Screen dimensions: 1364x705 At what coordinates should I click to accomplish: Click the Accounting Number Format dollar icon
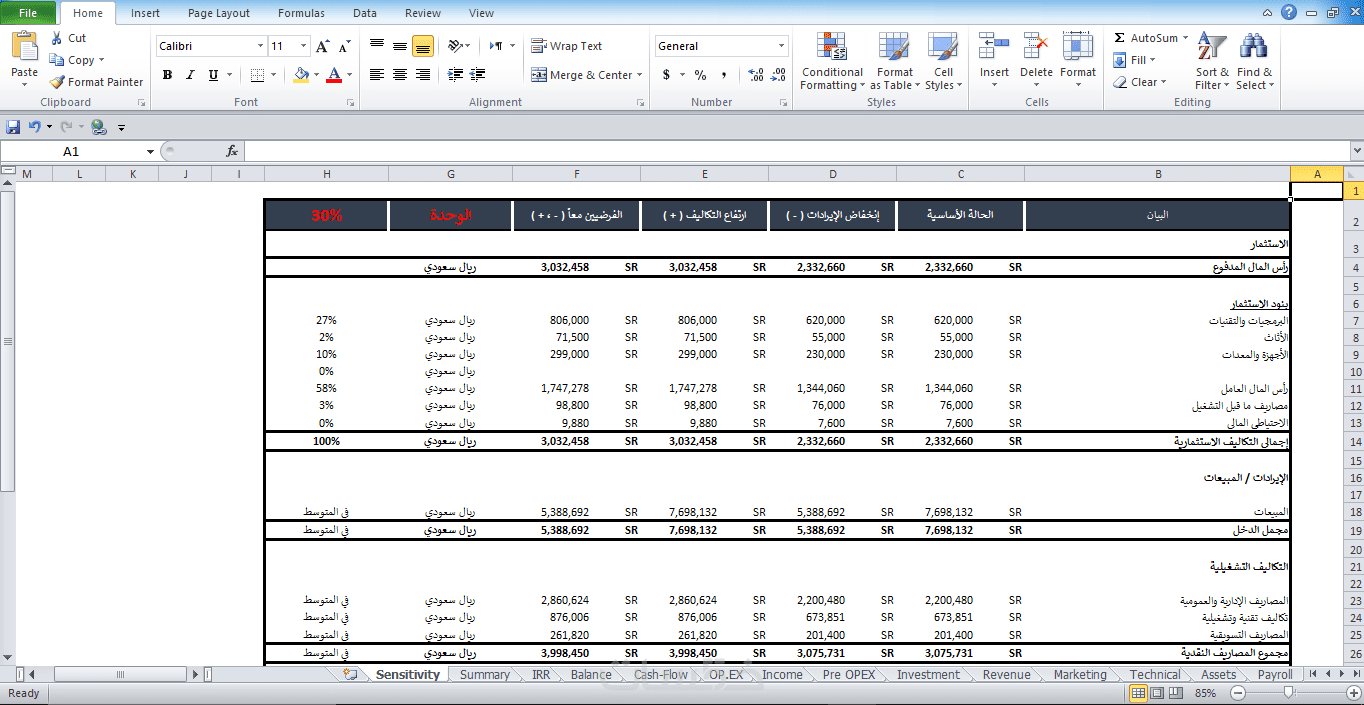coord(667,75)
